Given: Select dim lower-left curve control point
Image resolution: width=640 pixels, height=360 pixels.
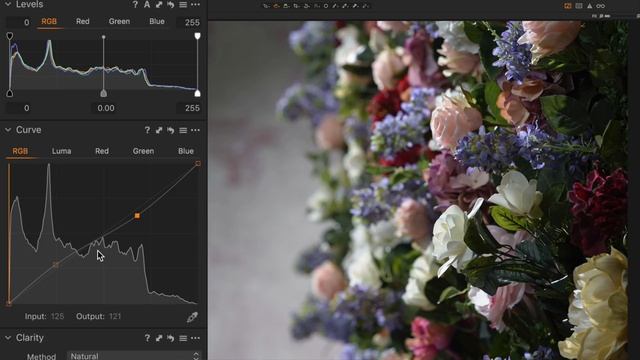Looking at the screenshot, I should (x=56, y=265).
